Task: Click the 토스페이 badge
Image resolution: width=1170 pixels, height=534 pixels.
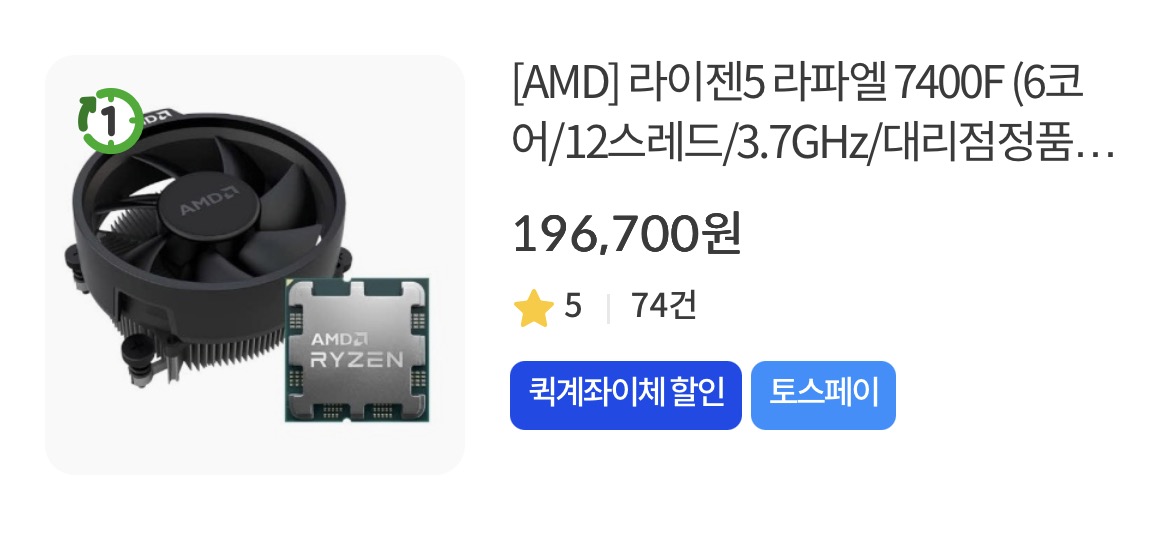Action: [x=823, y=395]
